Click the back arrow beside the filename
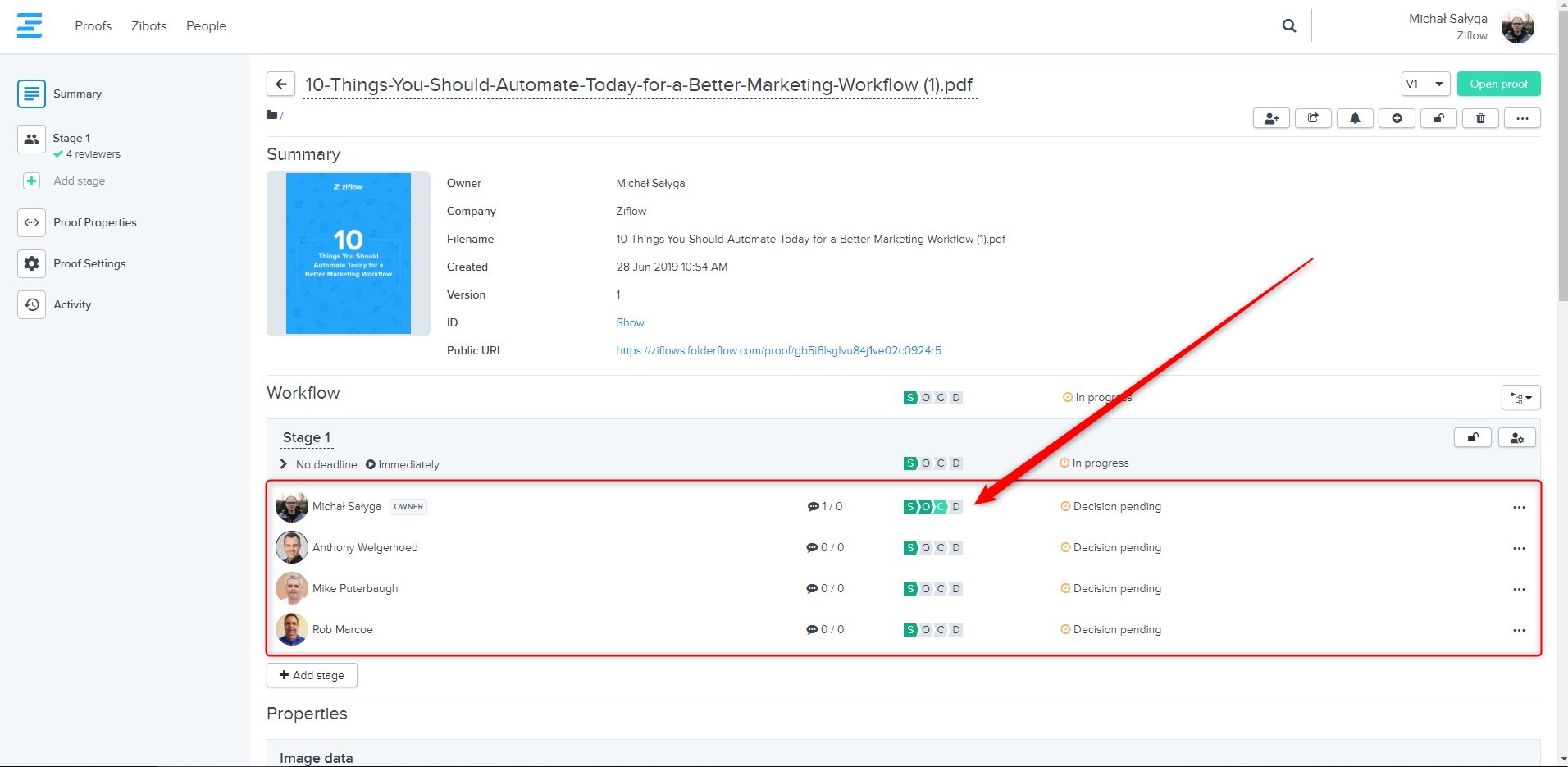1568x767 pixels. [280, 84]
